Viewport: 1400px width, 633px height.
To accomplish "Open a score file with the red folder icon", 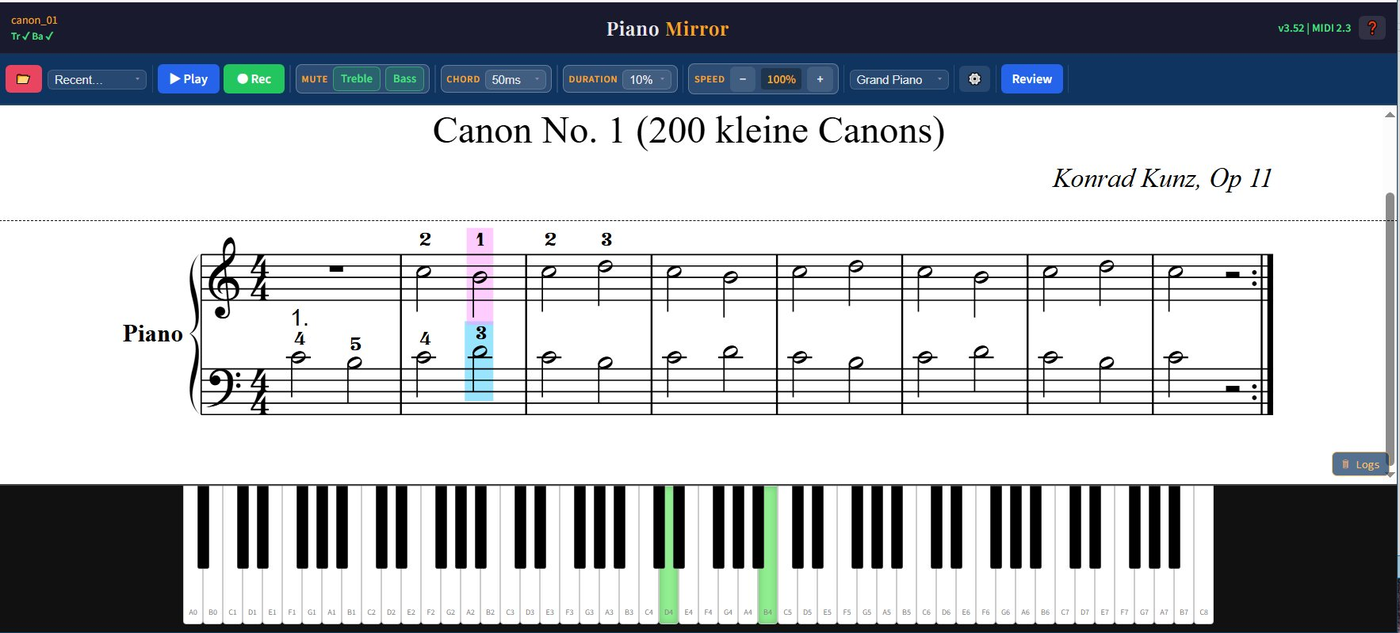I will 24,79.
